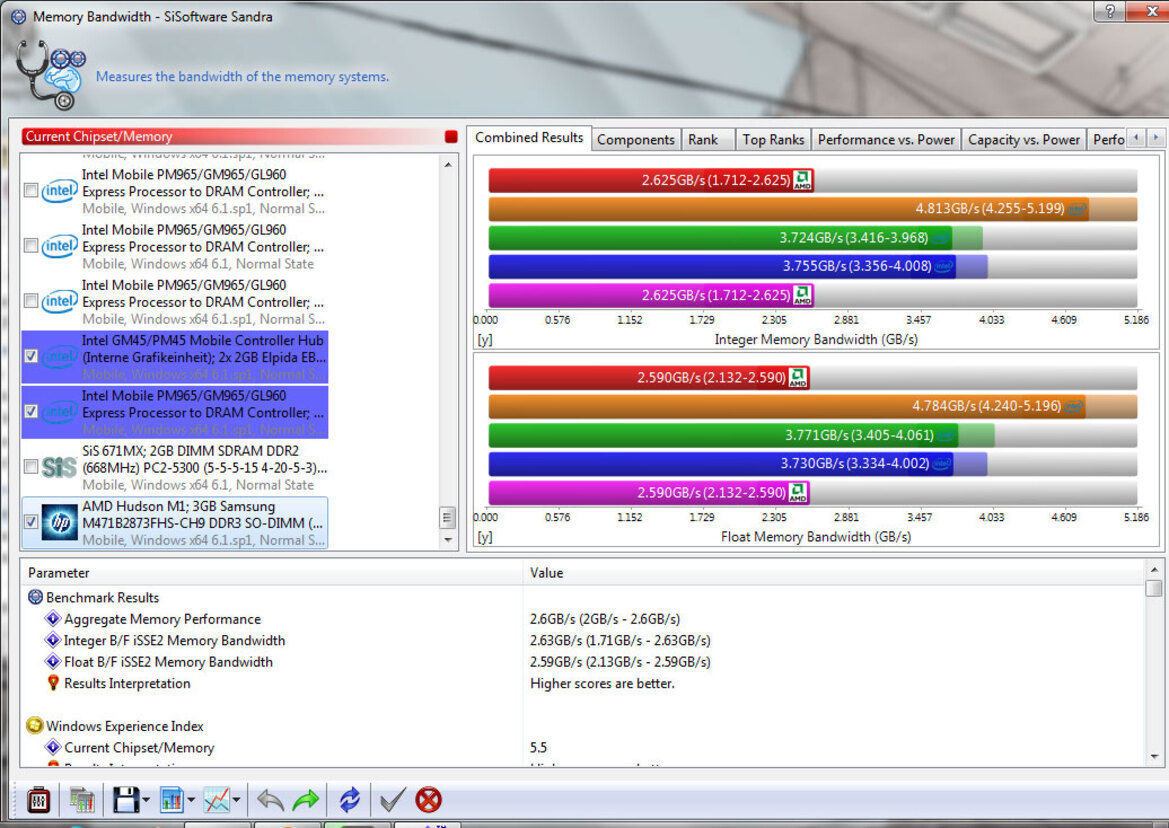Cancel using the red X circle icon
Screen dimensions: 1169x828
[x=429, y=800]
